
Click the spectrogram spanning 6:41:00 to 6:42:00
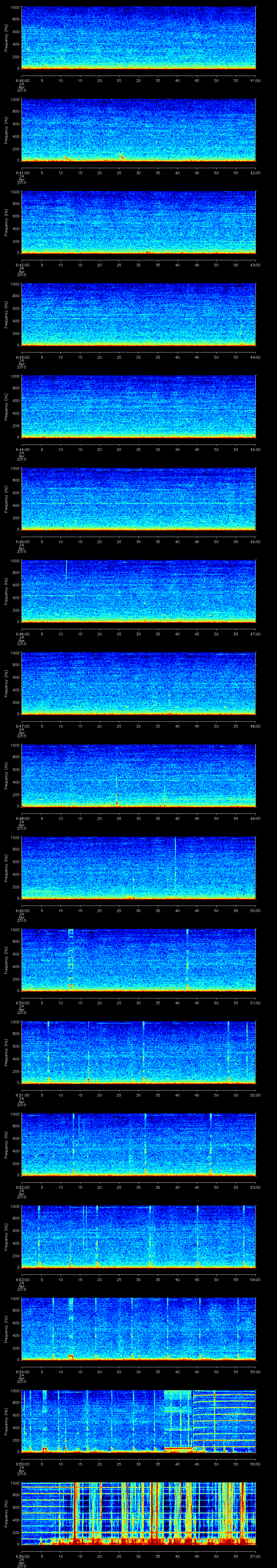pyautogui.click(x=139, y=130)
